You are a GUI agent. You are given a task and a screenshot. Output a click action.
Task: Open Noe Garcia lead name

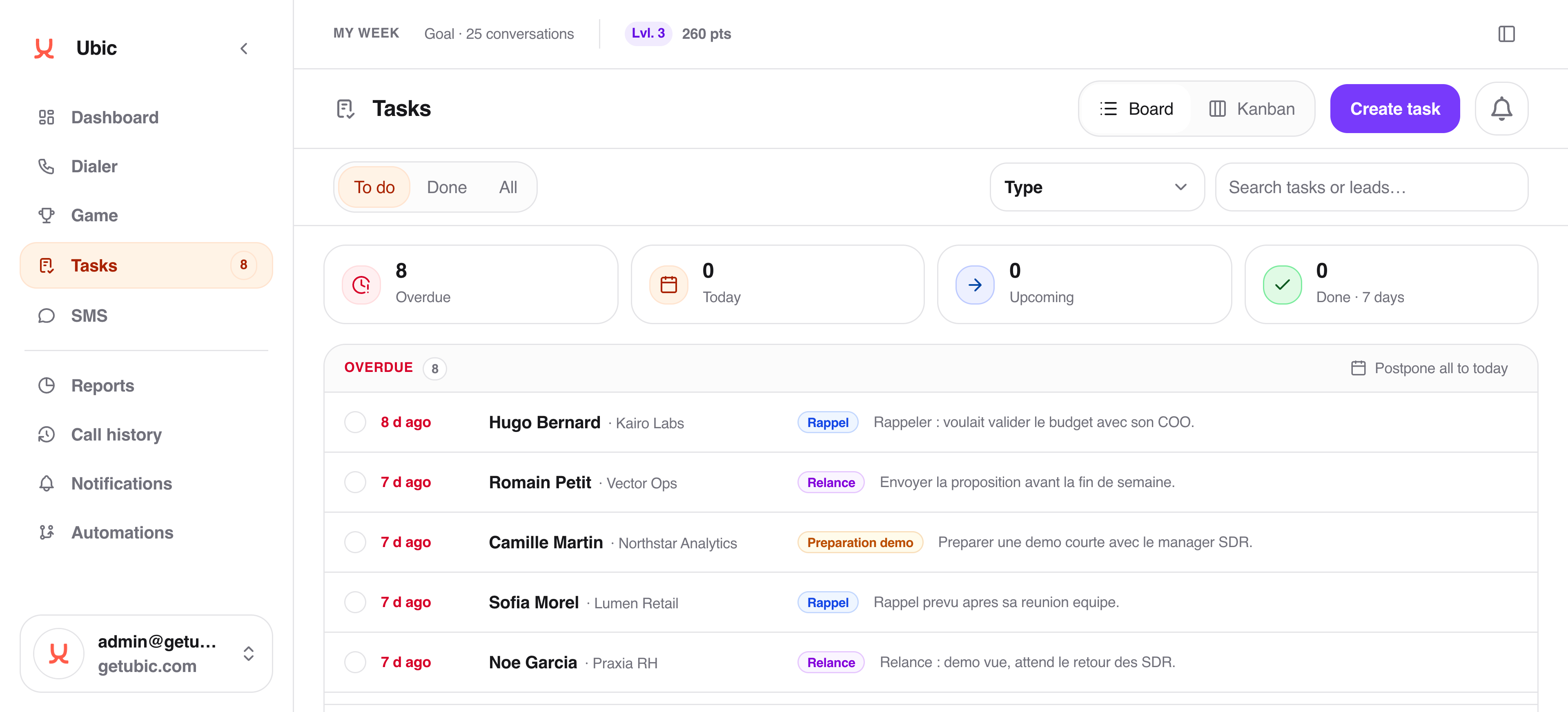532,662
